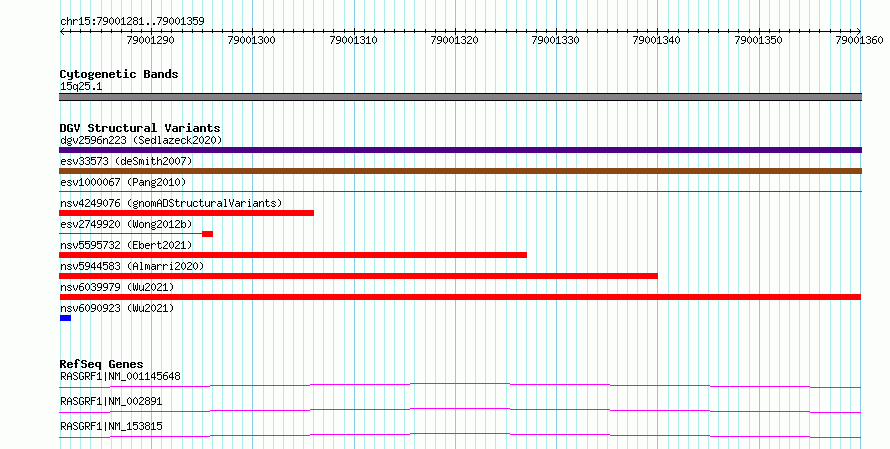Click the brown esv33573 variant bar
This screenshot has width=890, height=449.
[x=460, y=171]
